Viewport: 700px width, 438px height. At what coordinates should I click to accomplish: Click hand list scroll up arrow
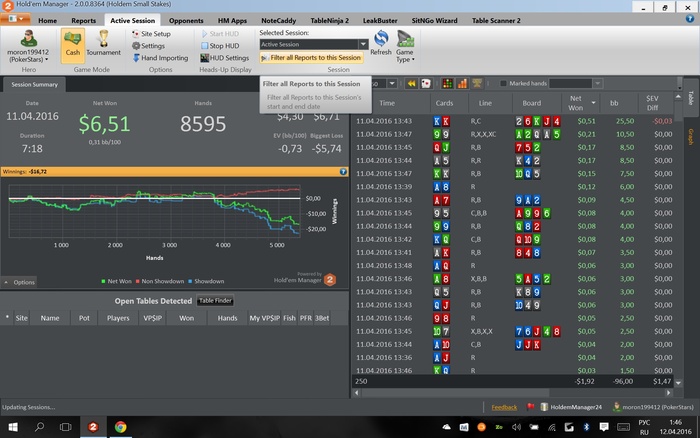(678, 96)
